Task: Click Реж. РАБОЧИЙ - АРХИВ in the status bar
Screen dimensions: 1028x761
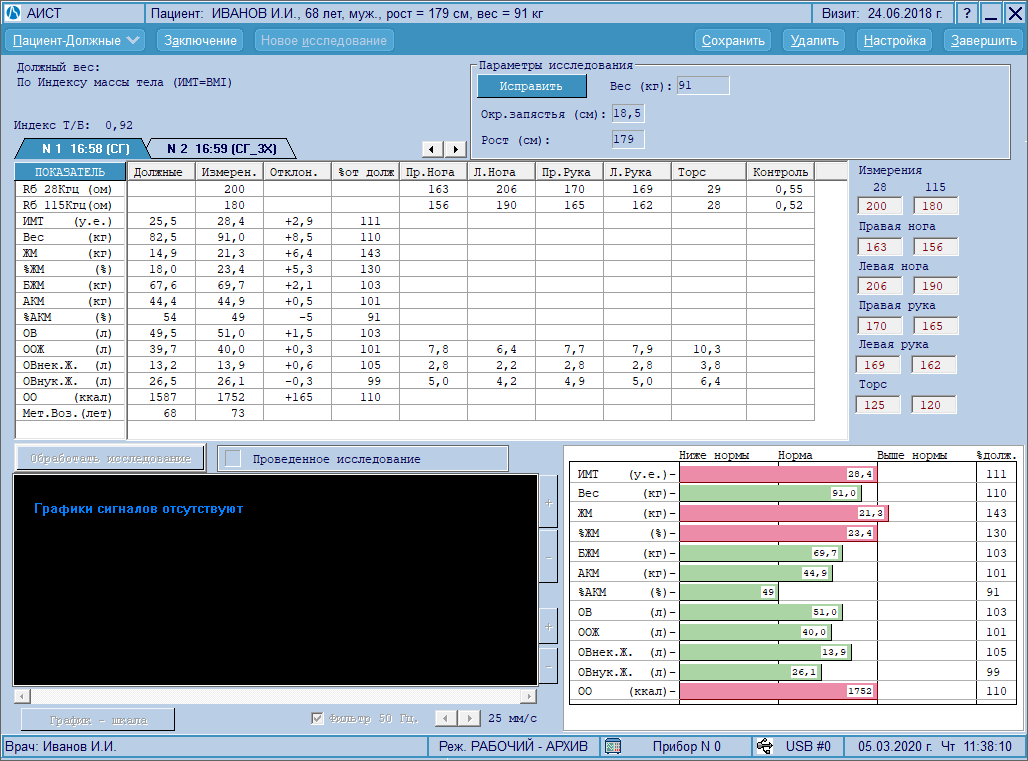Action: (513, 747)
